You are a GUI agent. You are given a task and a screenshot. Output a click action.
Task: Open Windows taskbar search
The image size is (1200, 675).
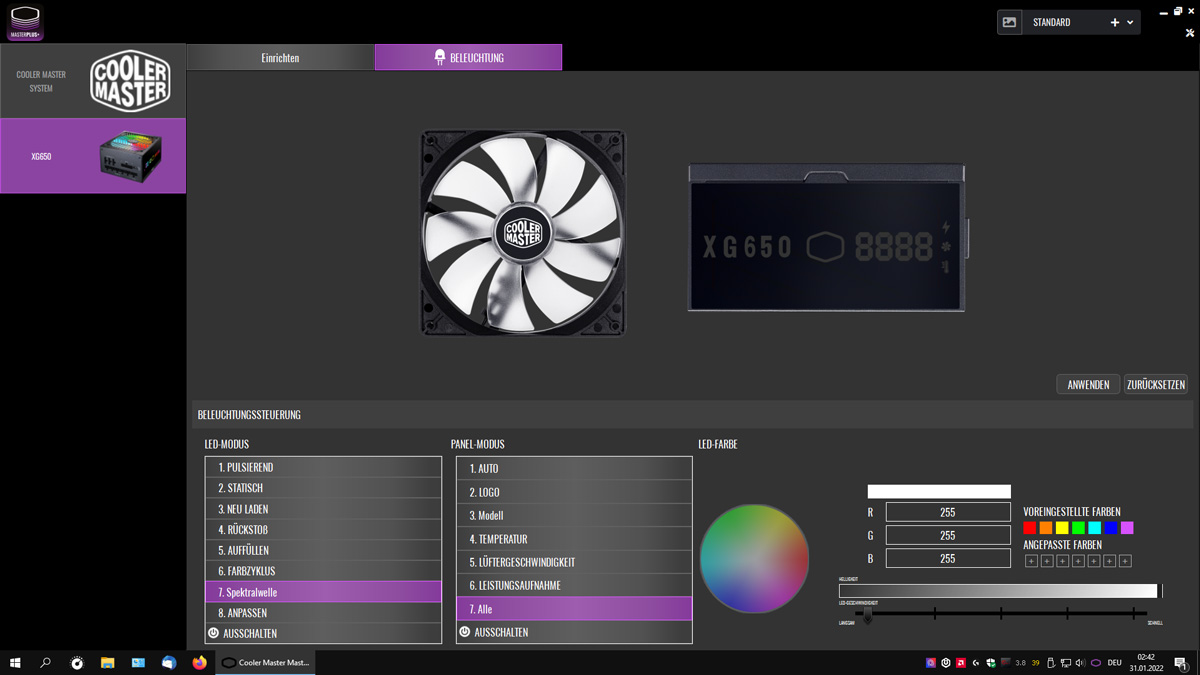coord(45,662)
